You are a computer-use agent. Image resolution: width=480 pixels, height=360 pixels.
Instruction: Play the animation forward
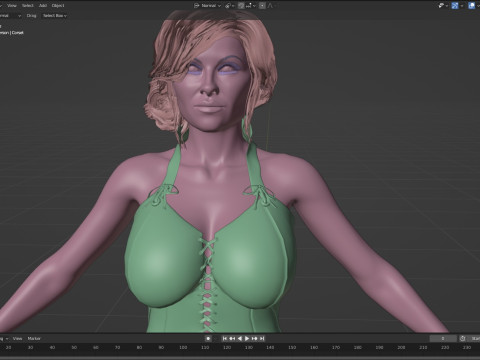coord(247,339)
